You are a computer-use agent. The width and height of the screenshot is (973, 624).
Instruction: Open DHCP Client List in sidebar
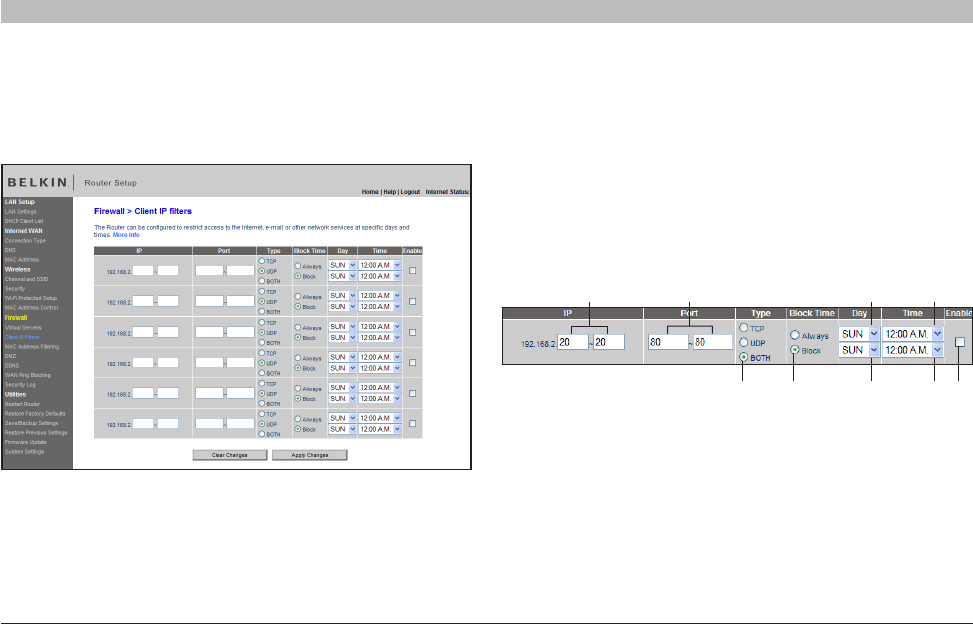click(x=24, y=221)
